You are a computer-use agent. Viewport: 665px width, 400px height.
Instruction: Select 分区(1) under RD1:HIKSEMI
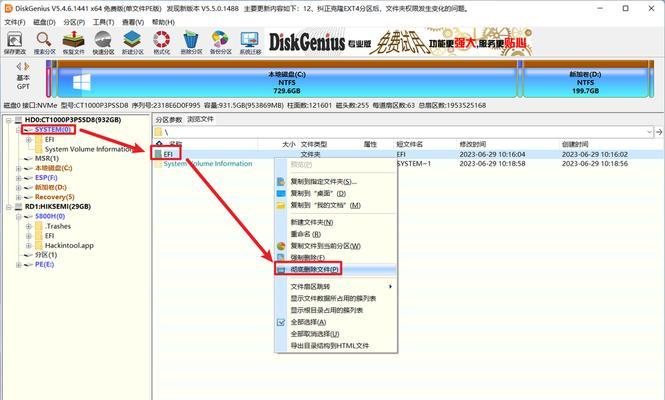click(x=46, y=255)
